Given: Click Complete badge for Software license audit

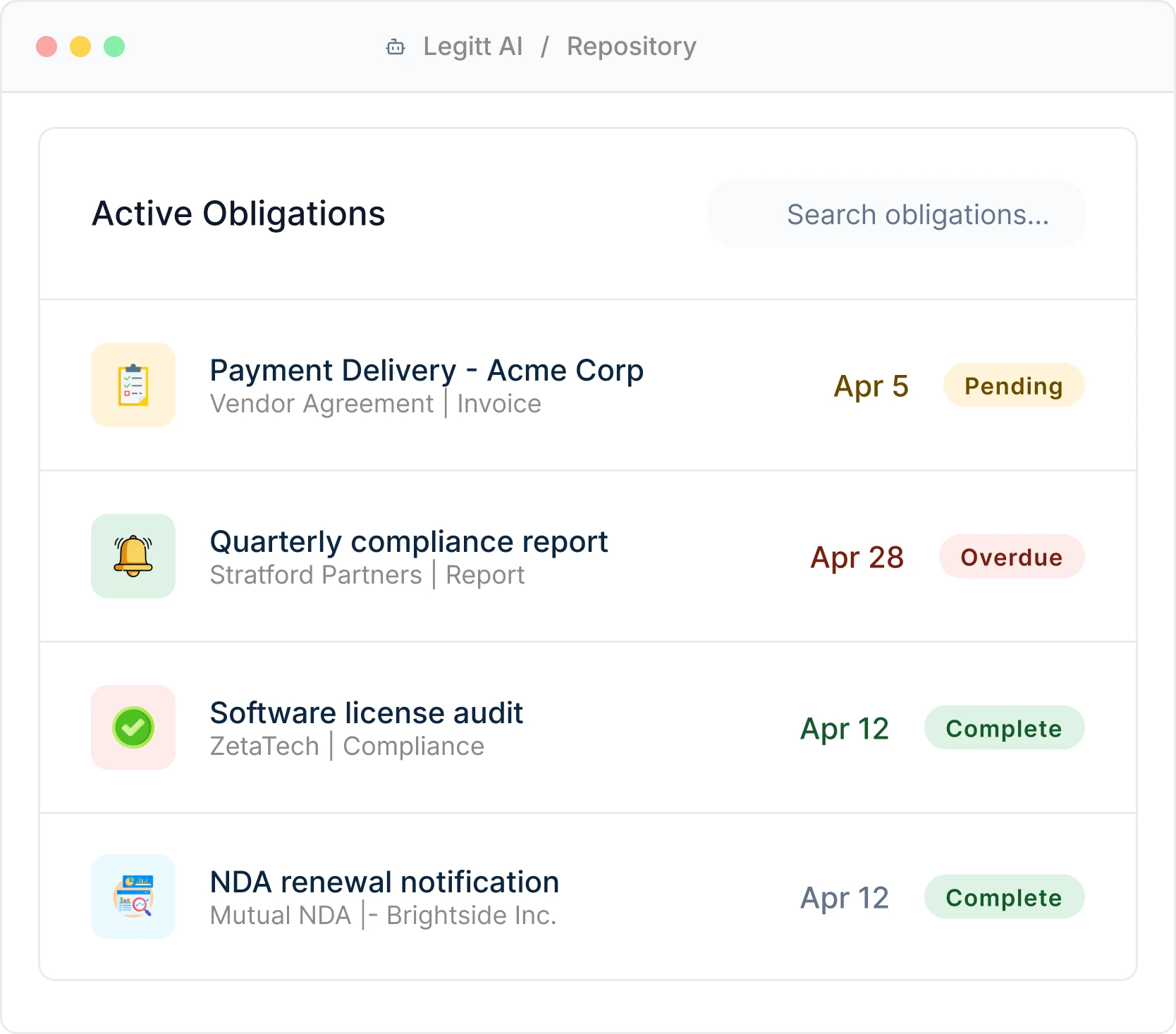Looking at the screenshot, I should (1003, 728).
